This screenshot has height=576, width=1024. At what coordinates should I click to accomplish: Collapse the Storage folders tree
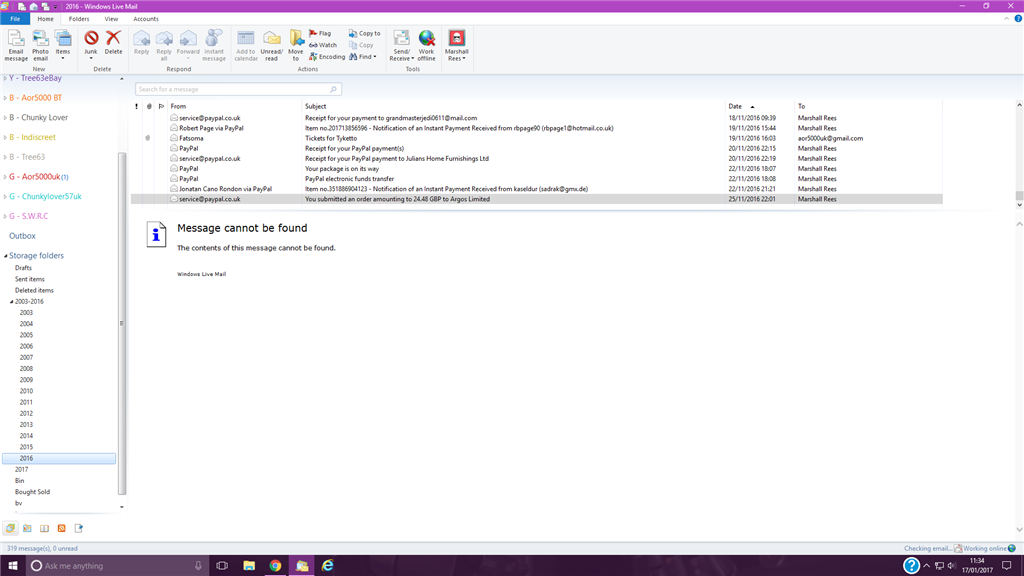[x=6, y=256]
